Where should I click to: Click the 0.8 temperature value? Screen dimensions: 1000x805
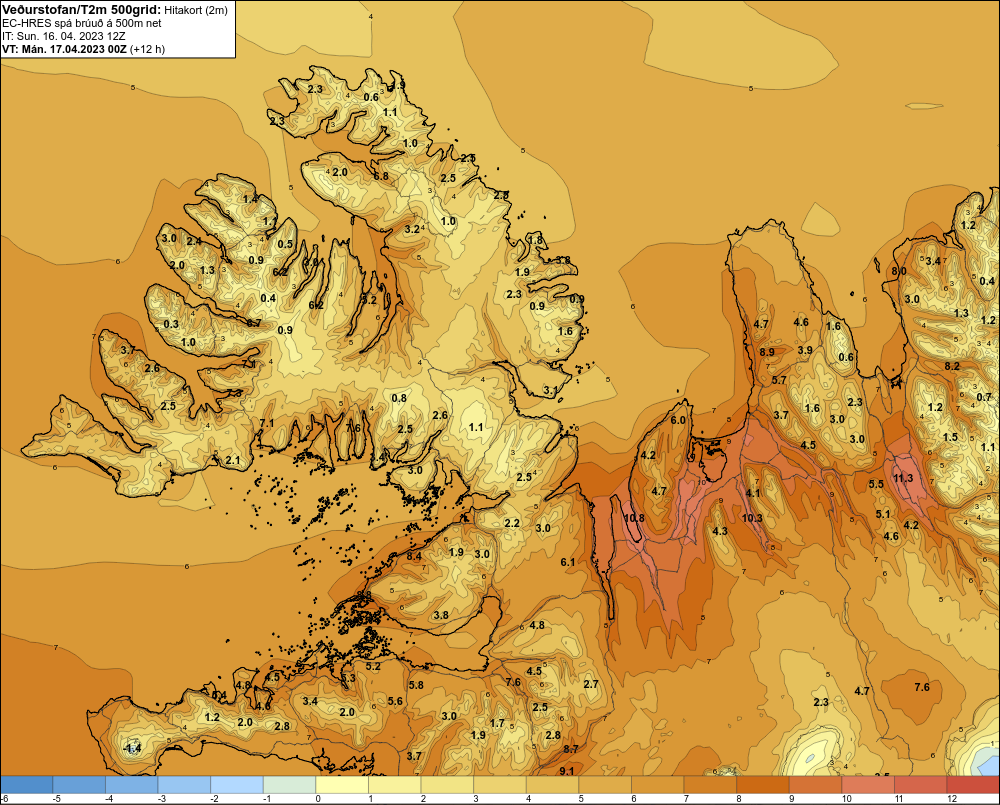(399, 398)
